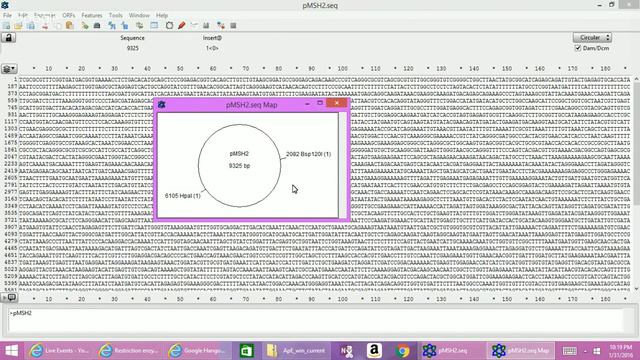The height and width of the screenshot is (360, 640).
Task: Click the green Find toolbar icon
Action: (84, 26)
